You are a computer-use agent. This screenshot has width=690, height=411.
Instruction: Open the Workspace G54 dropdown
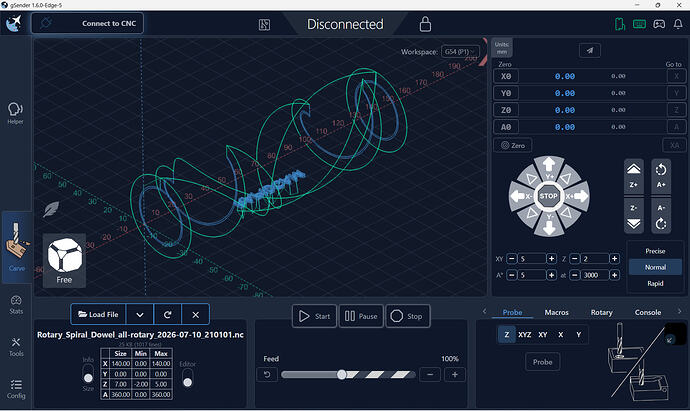460,51
